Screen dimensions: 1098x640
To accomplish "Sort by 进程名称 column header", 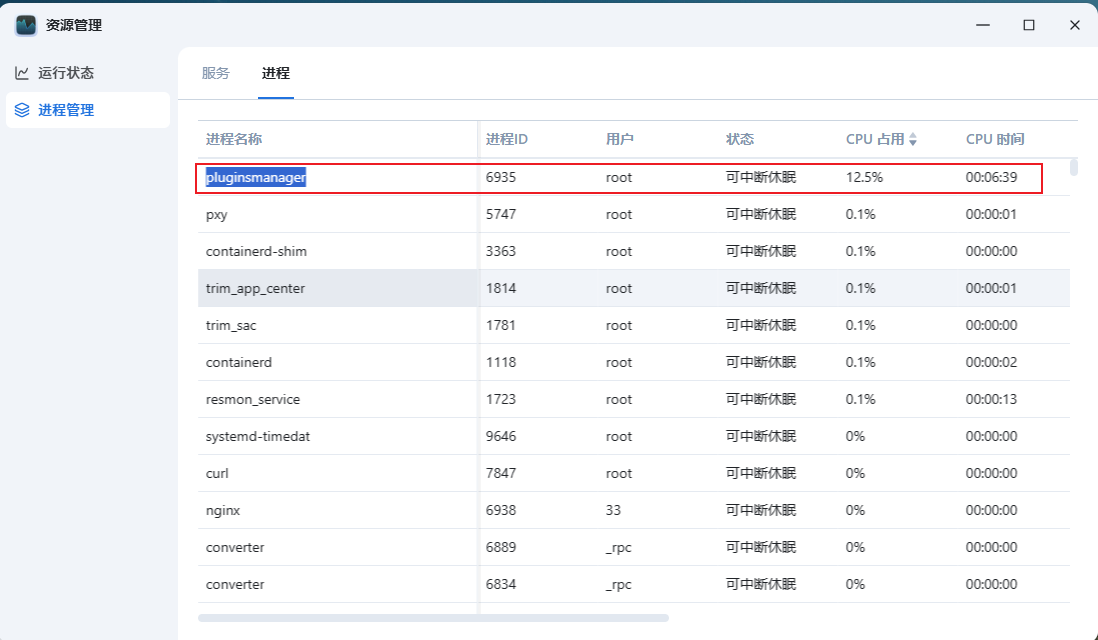I will coord(234,139).
